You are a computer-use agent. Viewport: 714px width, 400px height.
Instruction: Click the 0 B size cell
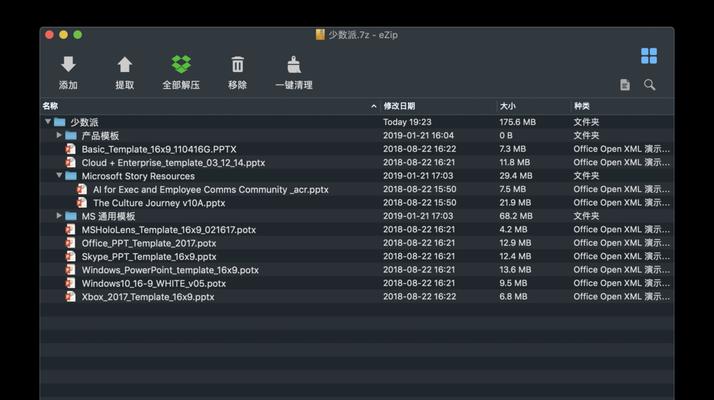(x=505, y=135)
